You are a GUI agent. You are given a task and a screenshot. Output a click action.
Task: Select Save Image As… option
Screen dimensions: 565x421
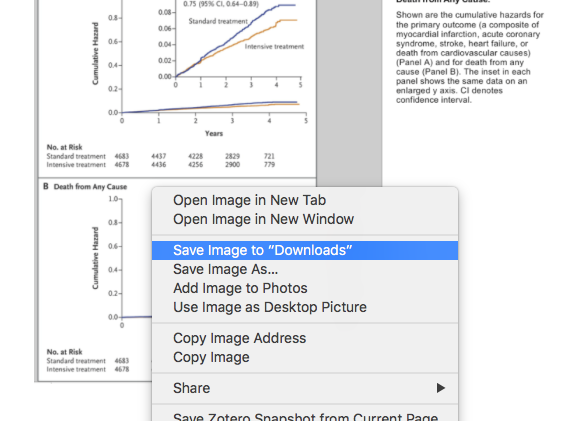(305, 269)
